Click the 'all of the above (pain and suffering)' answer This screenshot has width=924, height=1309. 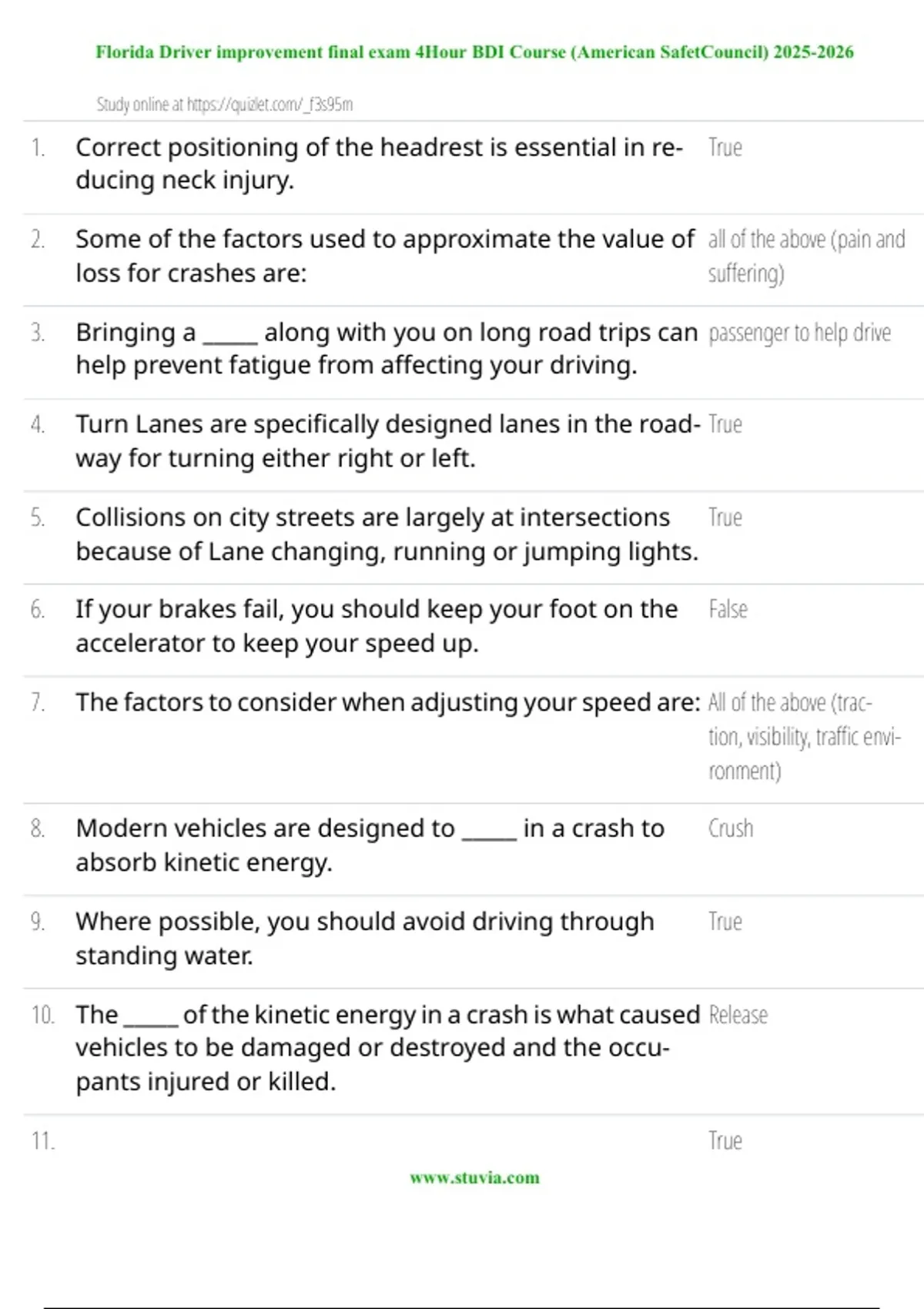click(x=805, y=256)
